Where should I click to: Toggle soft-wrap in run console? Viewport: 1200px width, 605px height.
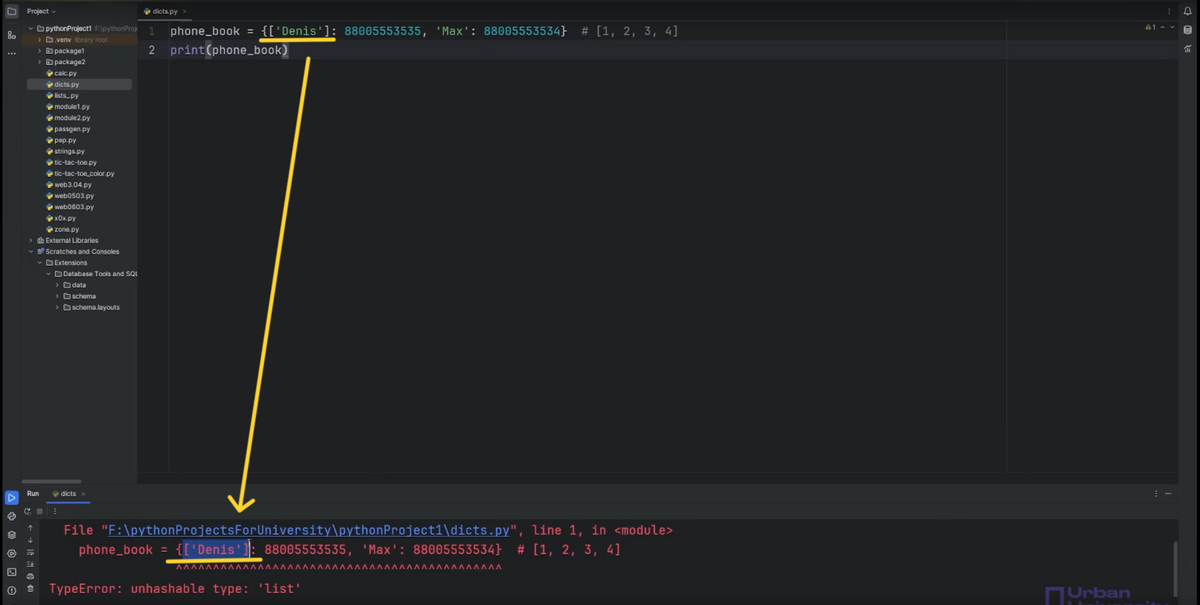(x=30, y=552)
